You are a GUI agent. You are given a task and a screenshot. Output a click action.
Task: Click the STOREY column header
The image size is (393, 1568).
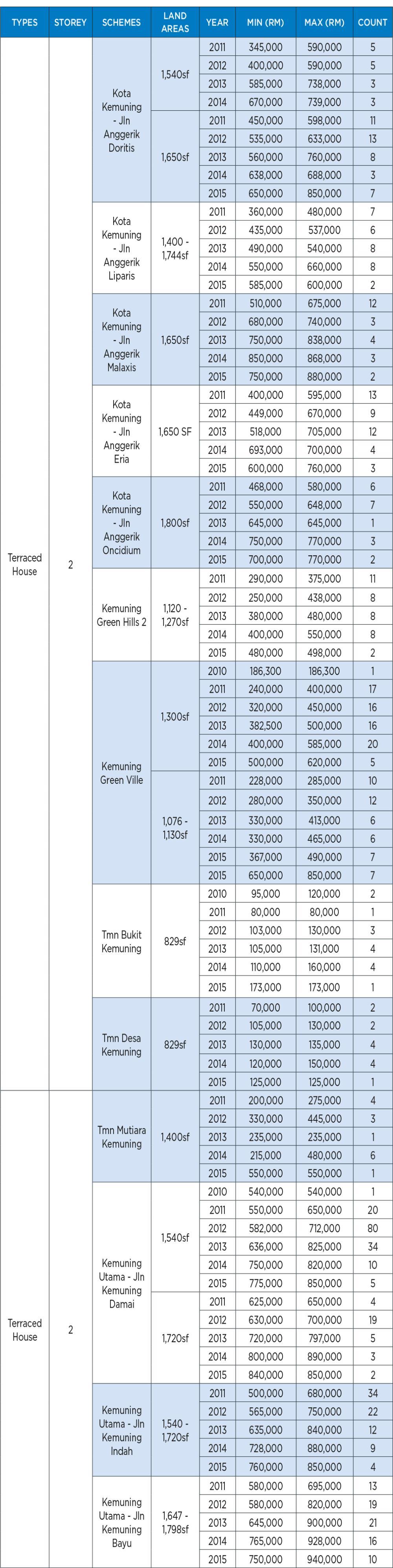(x=71, y=22)
